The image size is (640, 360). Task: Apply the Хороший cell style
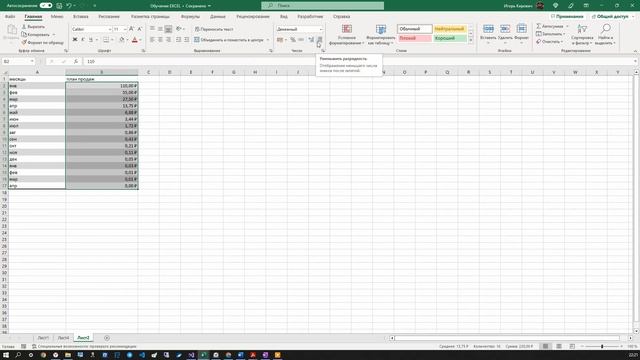click(450, 38)
